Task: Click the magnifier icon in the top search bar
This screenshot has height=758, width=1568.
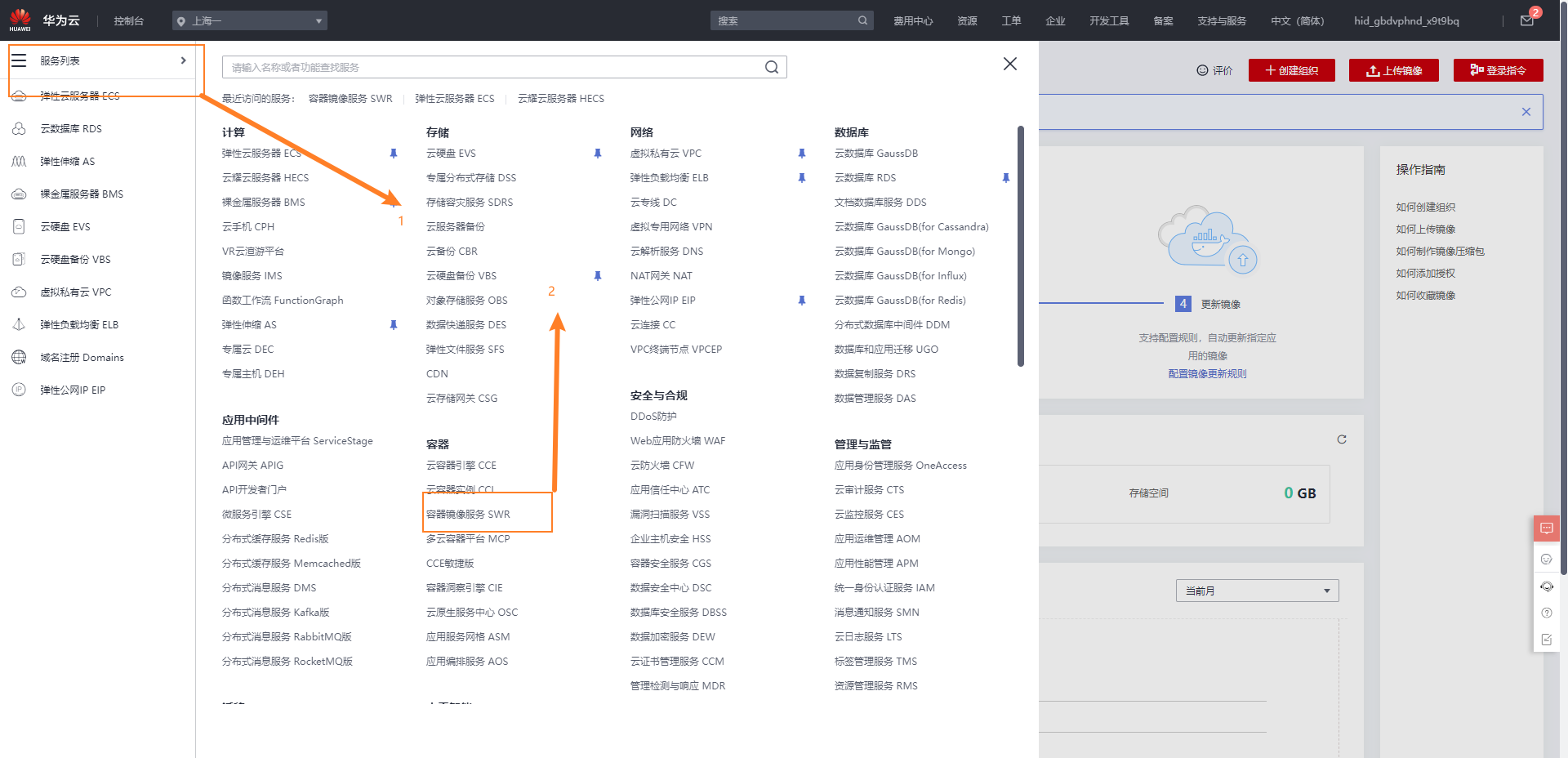Action: click(x=862, y=20)
